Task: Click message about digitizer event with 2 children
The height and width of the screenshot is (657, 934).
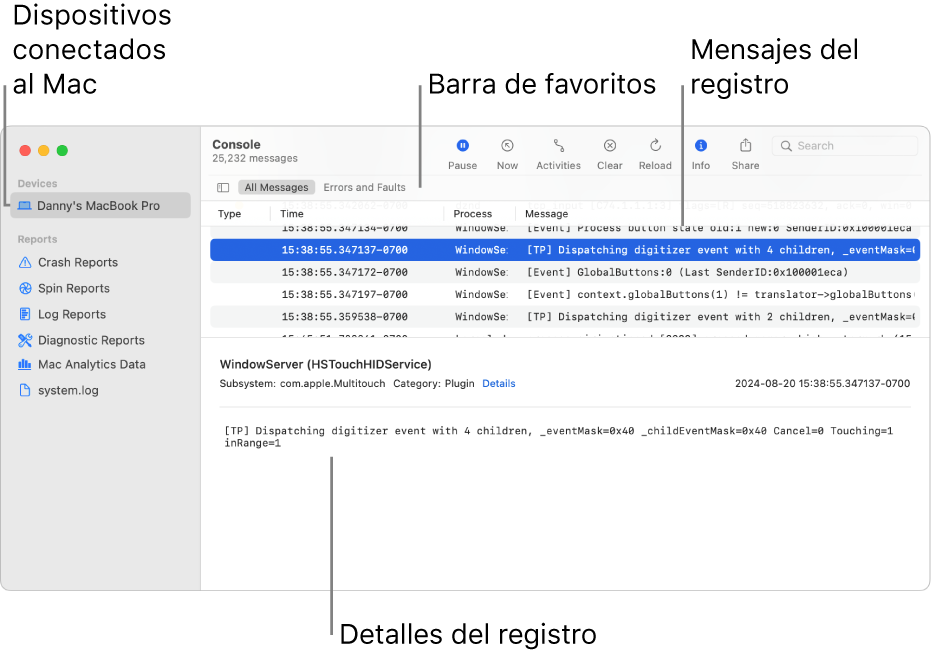Action: 721,317
